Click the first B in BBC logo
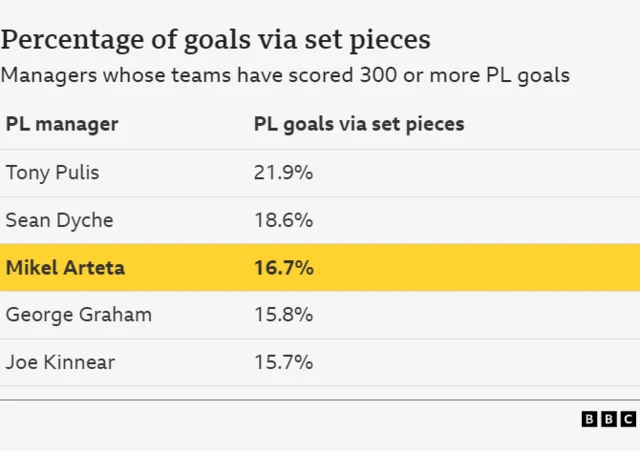 click(589, 419)
